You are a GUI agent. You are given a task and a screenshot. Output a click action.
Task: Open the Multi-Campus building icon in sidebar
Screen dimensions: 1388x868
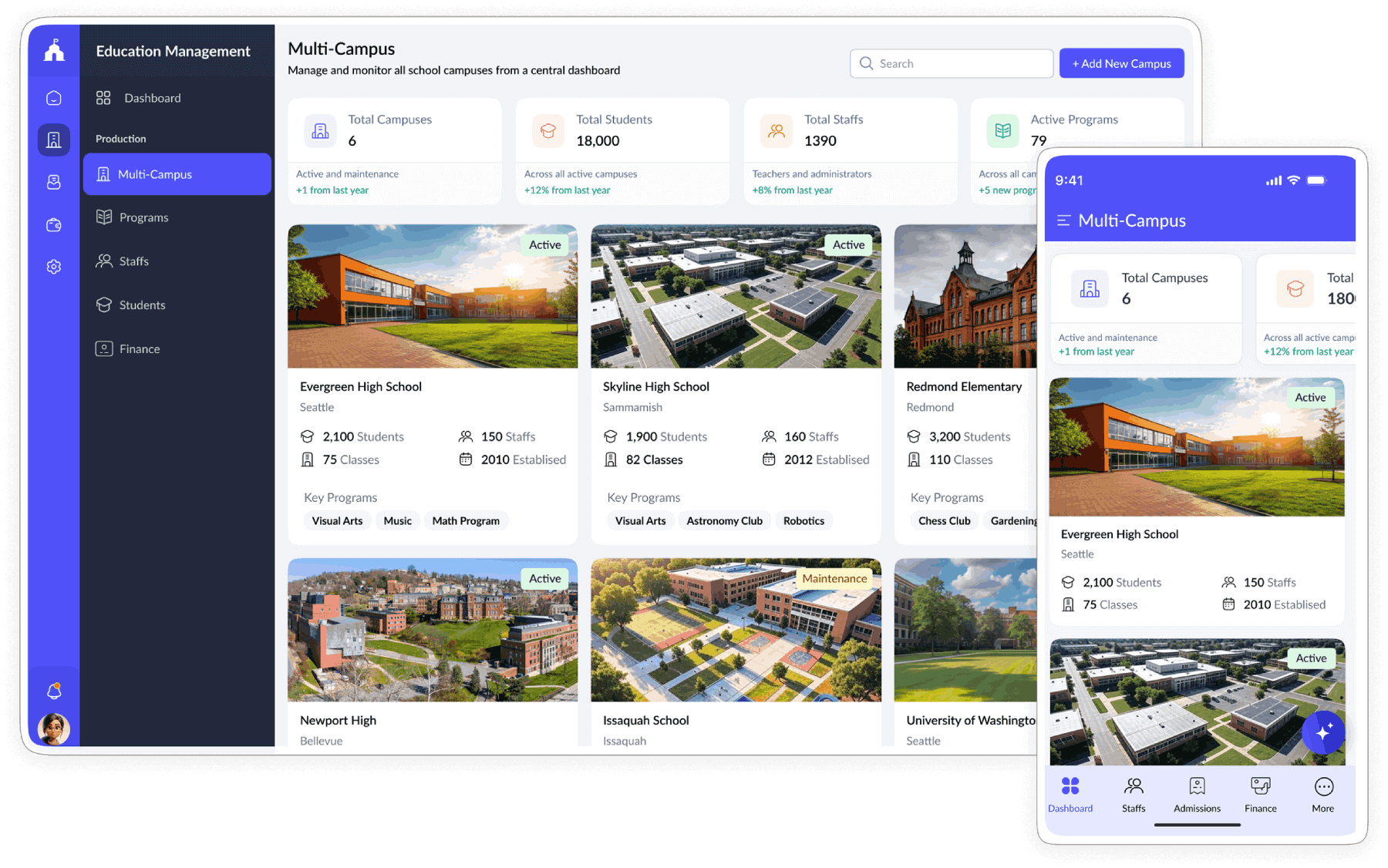click(53, 140)
